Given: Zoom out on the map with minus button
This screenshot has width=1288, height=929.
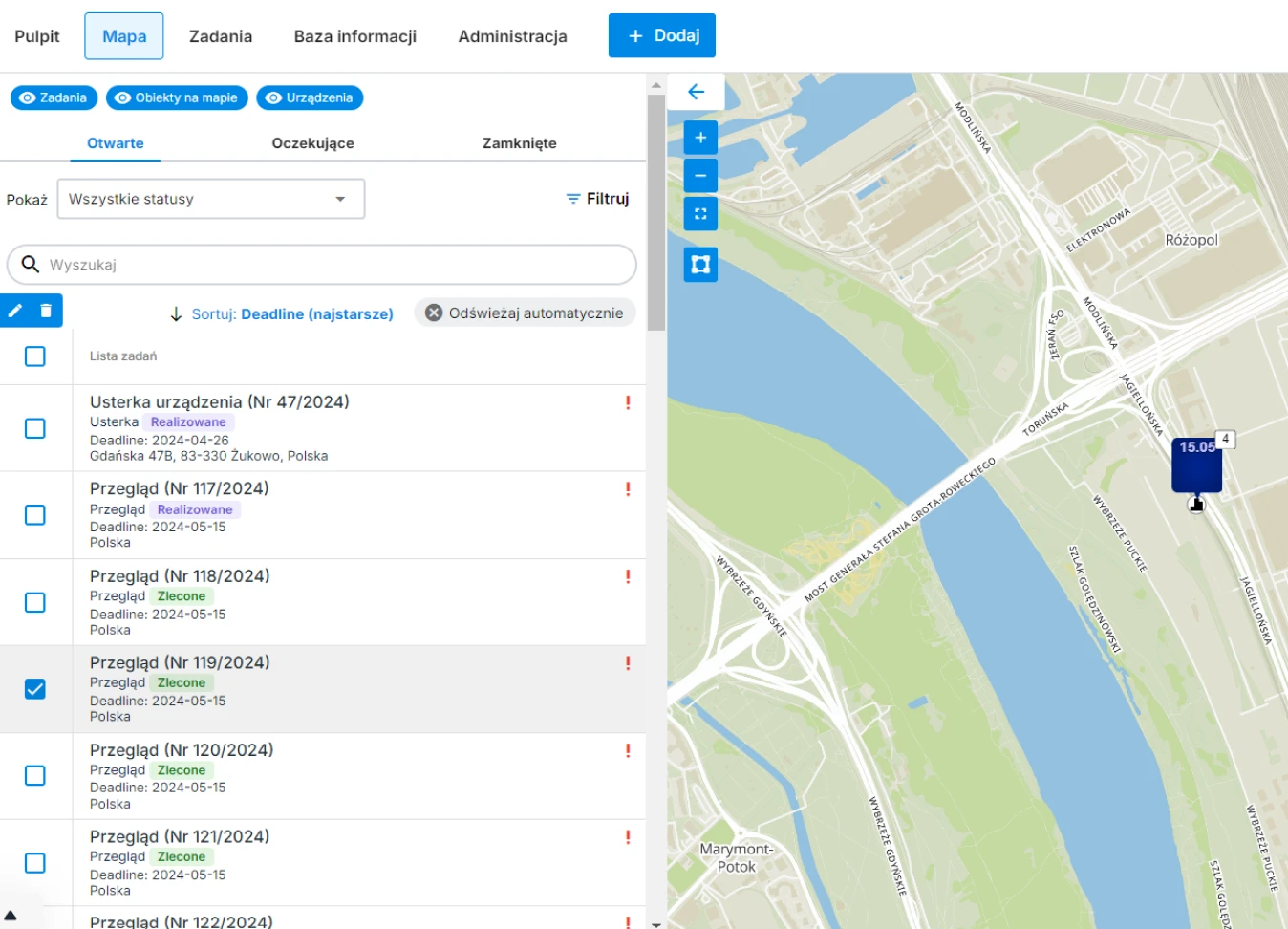Looking at the screenshot, I should [x=700, y=176].
